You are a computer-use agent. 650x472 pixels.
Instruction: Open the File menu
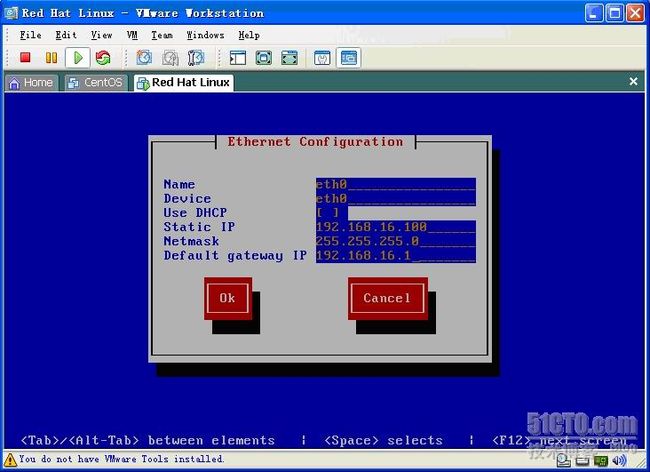pyautogui.click(x=31, y=35)
